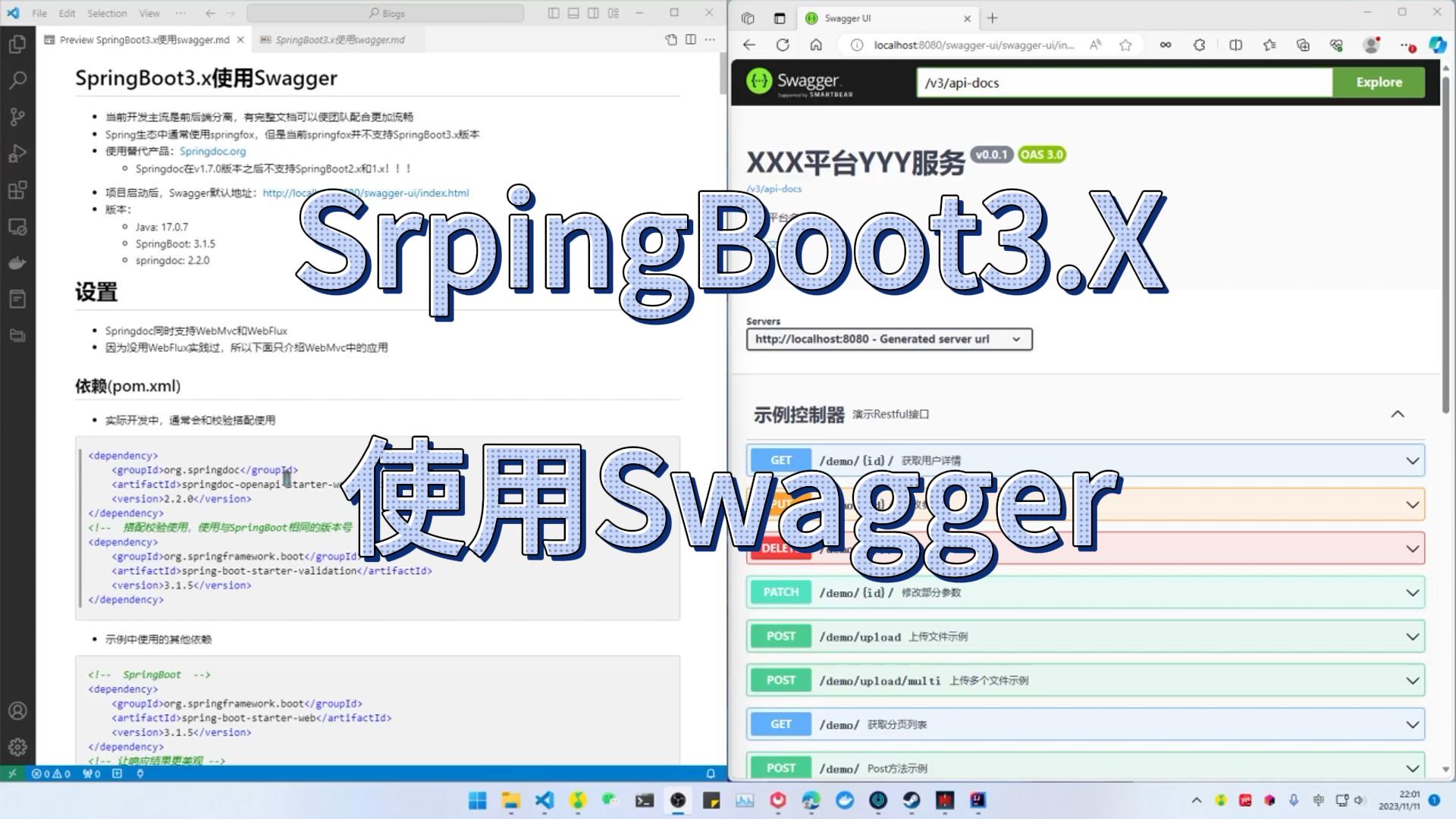Open the Docker view in activity bar
1456x819 pixels.
pyautogui.click(x=17, y=262)
